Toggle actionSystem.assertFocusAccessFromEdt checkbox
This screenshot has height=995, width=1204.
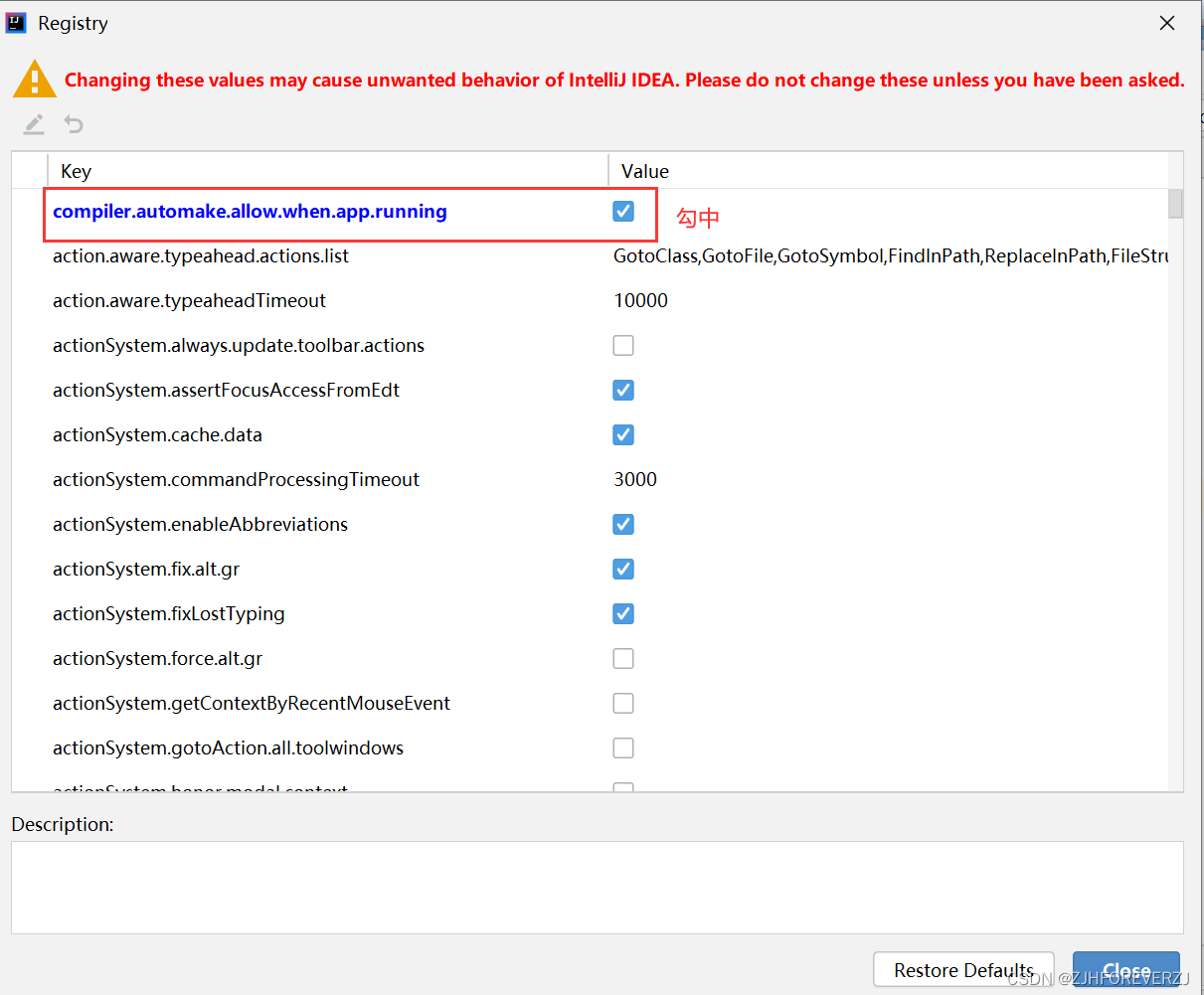pyautogui.click(x=623, y=391)
